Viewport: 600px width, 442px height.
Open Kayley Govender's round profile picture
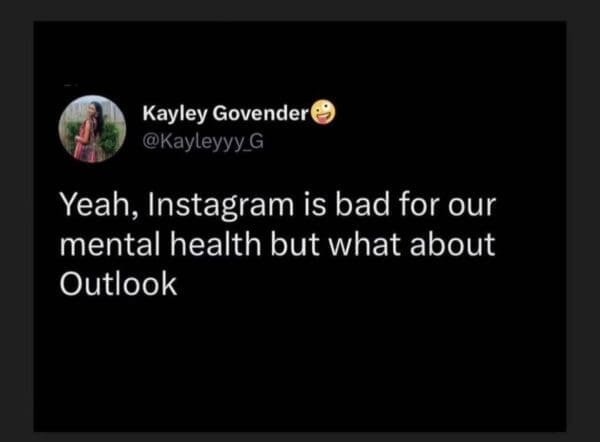(x=92, y=129)
